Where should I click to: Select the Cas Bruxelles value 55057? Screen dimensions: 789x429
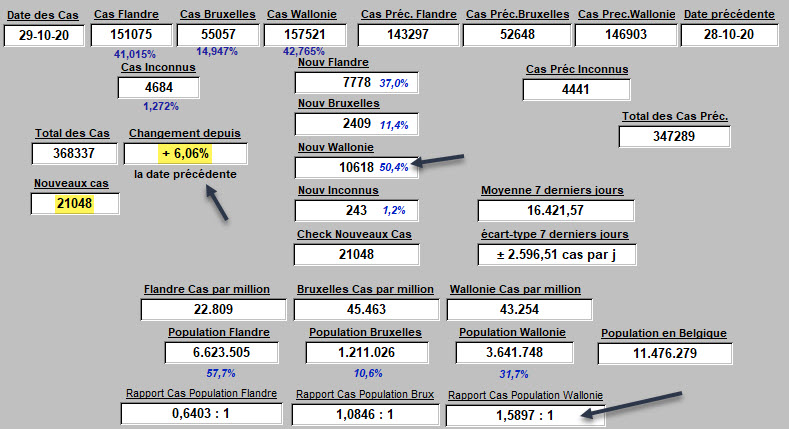[x=218, y=35]
